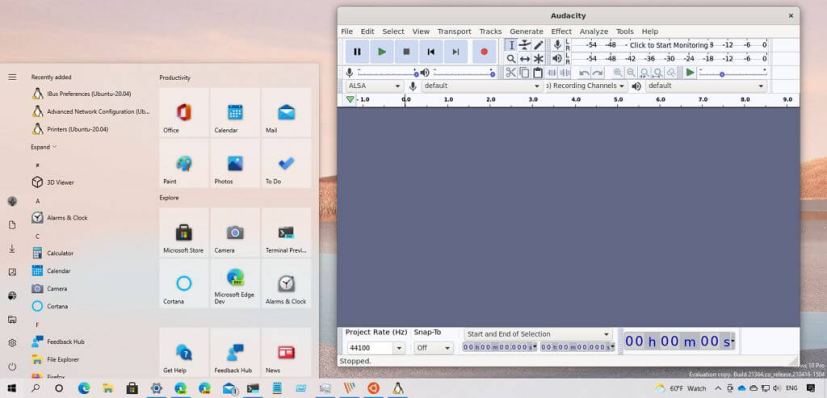
Task: Start playback with the large green Play button
Action: click(x=382, y=52)
